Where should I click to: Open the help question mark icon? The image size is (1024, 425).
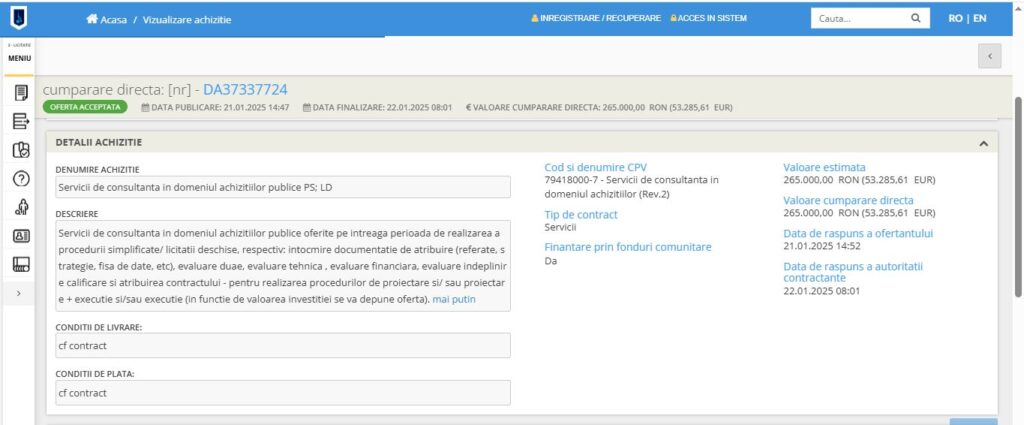tap(21, 179)
